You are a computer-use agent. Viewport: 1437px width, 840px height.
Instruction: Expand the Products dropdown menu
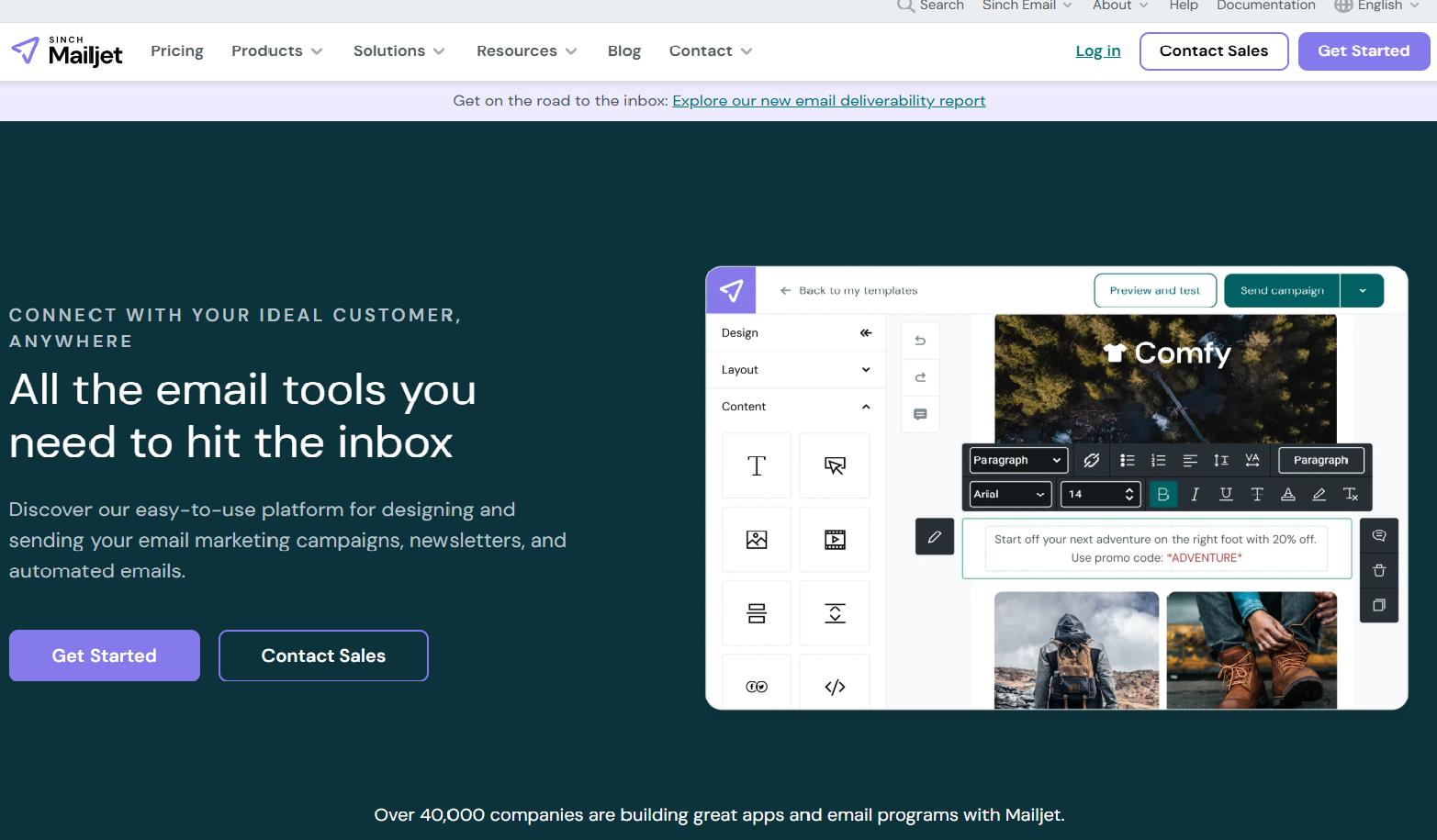click(x=276, y=51)
